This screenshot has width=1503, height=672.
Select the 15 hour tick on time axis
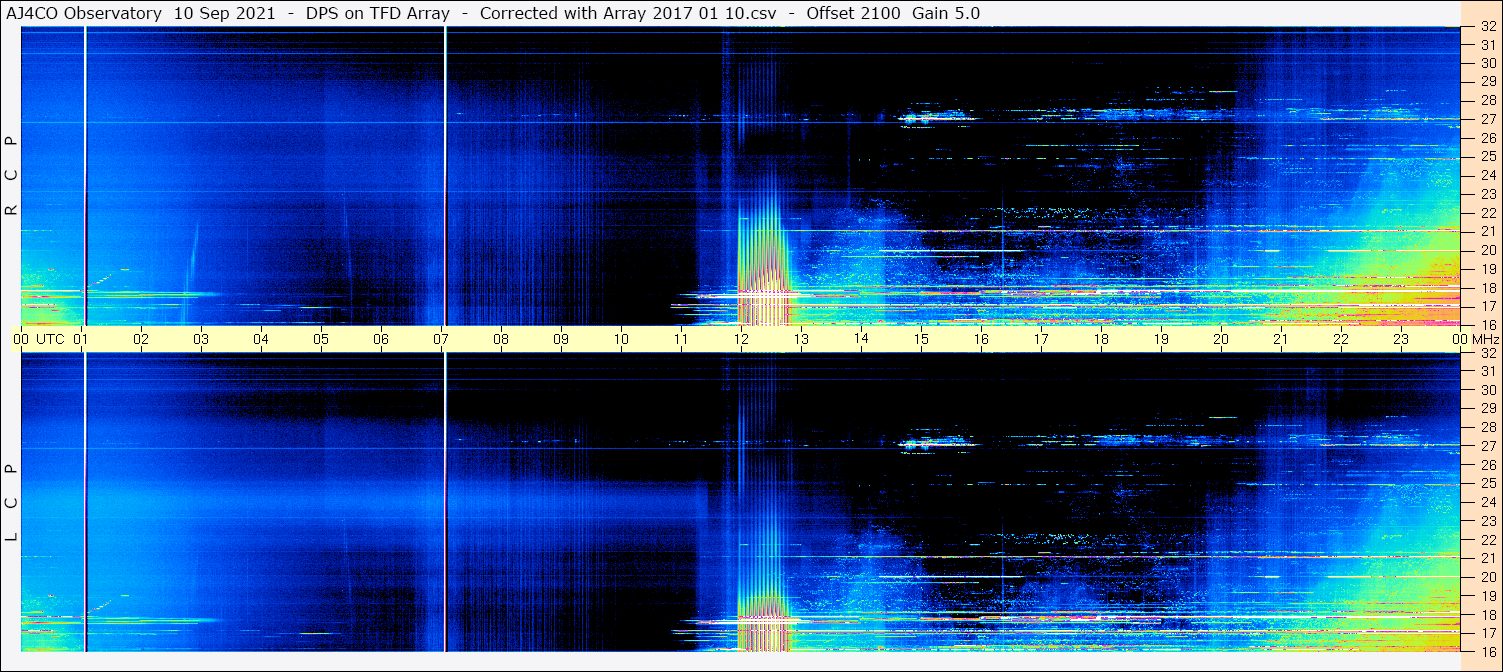point(921,339)
